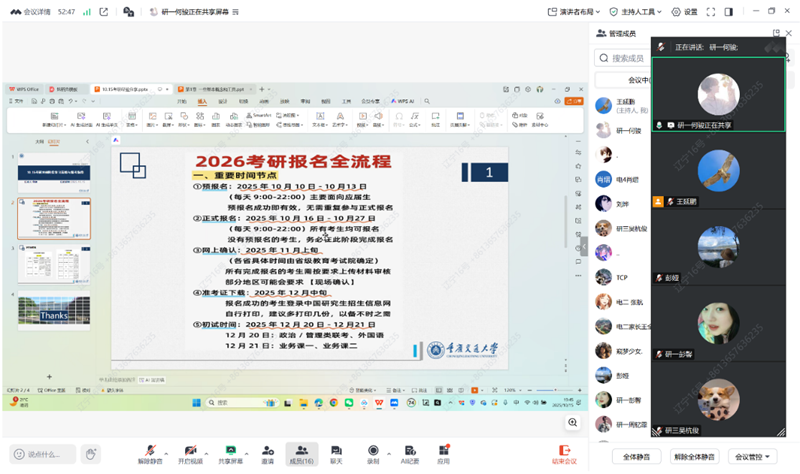Select the 成员(16) members tab

(x=301, y=454)
